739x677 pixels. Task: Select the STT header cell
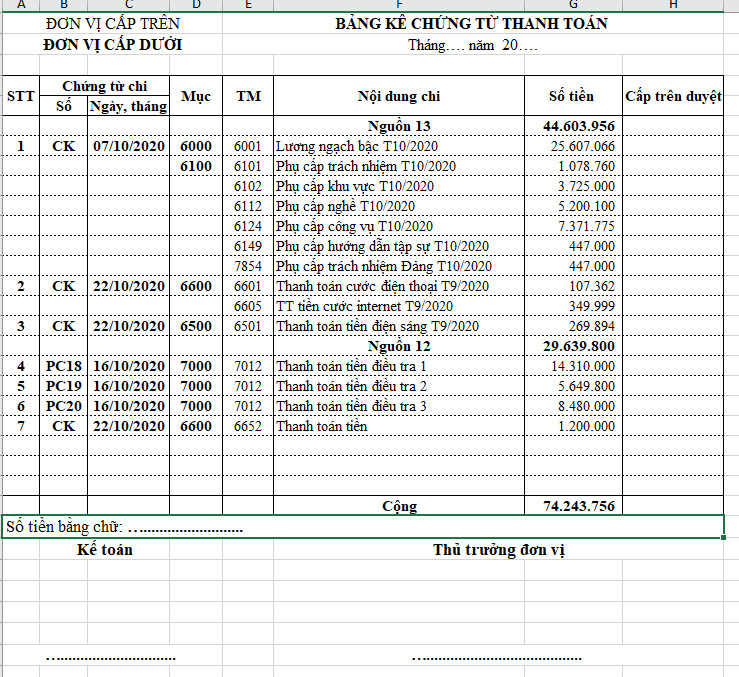(21, 96)
